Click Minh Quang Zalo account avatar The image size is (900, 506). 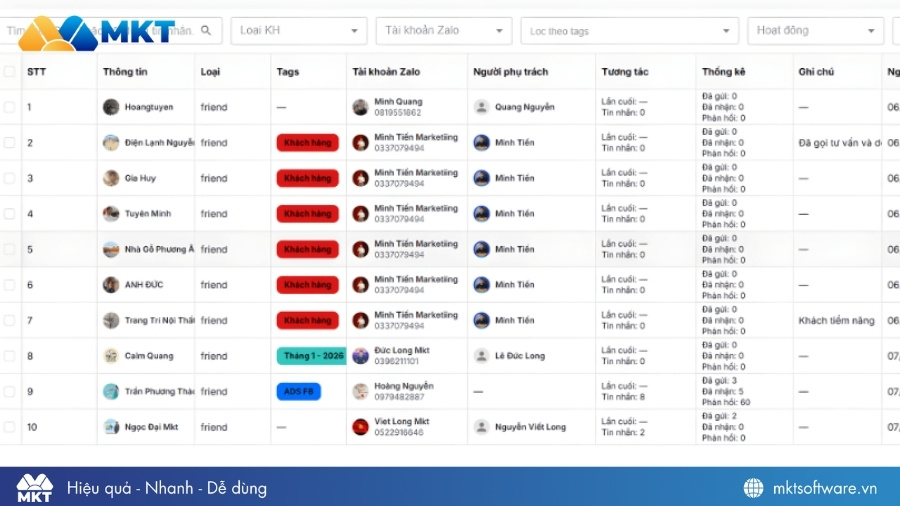pos(360,107)
